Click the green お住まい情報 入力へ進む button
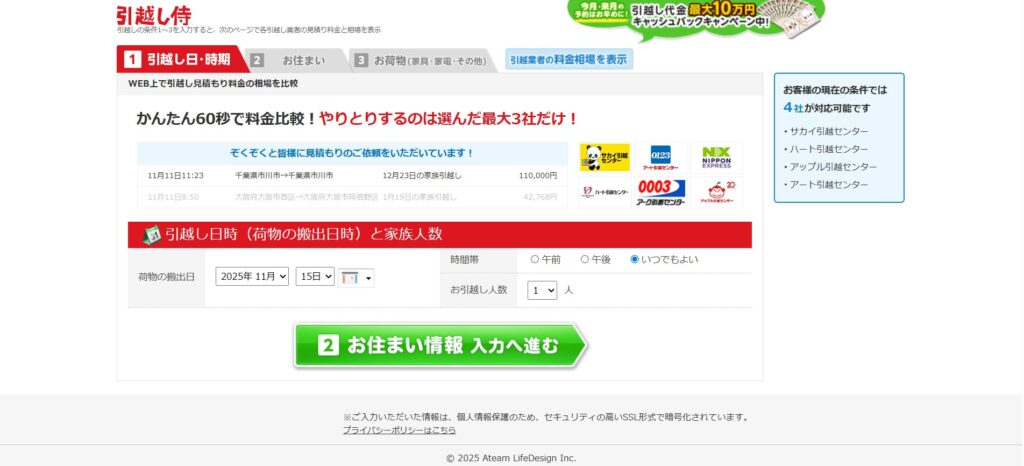The image size is (1024, 466). click(440, 346)
